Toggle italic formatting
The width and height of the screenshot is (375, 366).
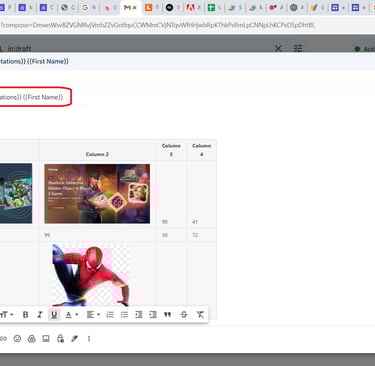(40, 315)
